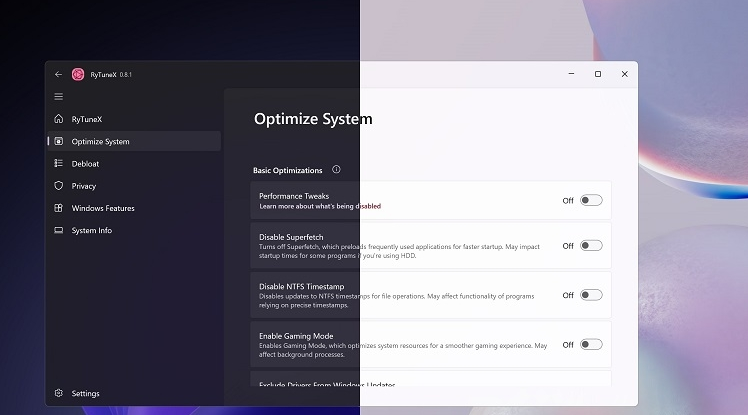
Task: Click the Disable Superfetch title text
Action: (x=291, y=237)
